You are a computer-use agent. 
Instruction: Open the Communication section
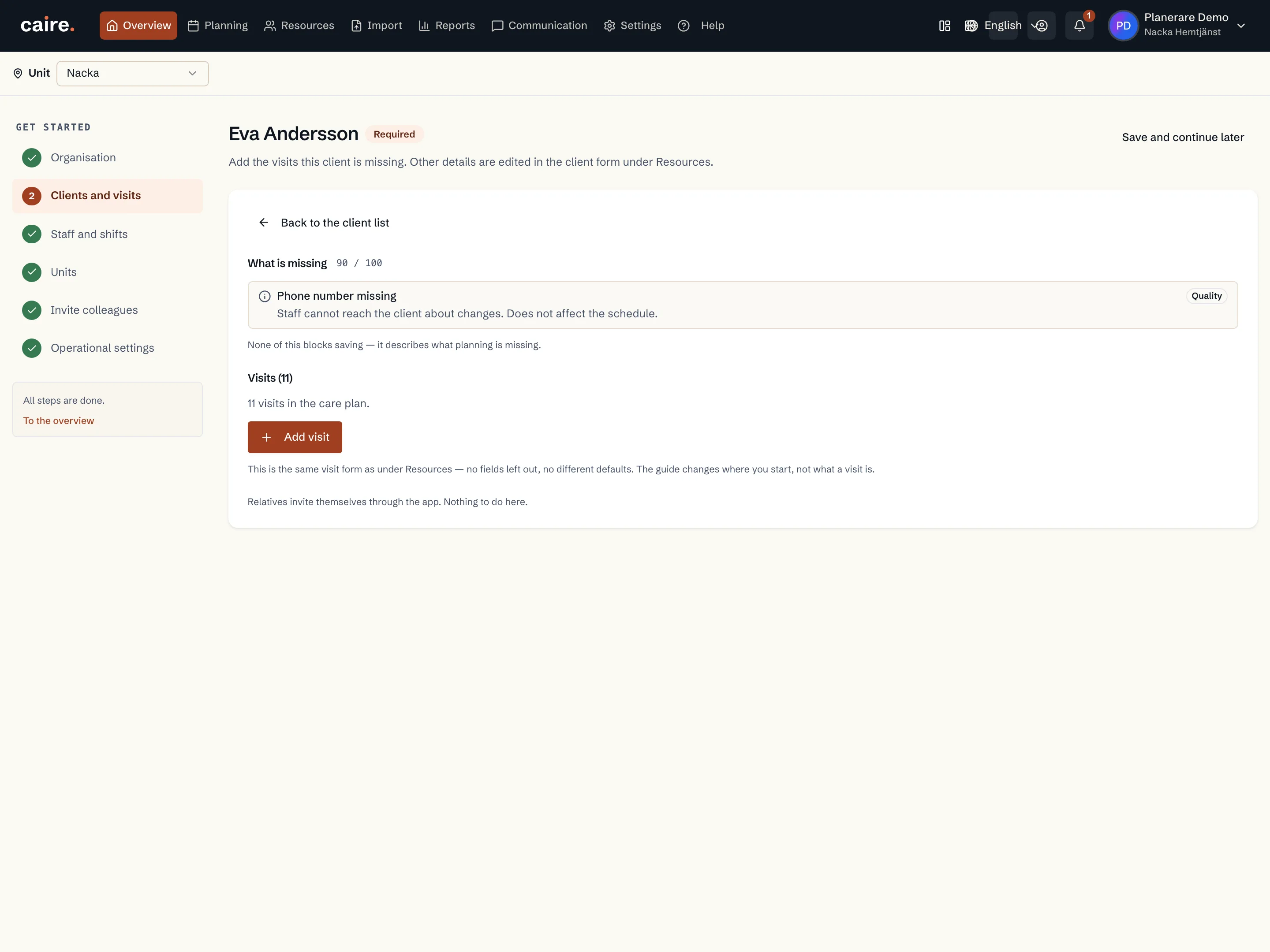tap(540, 26)
